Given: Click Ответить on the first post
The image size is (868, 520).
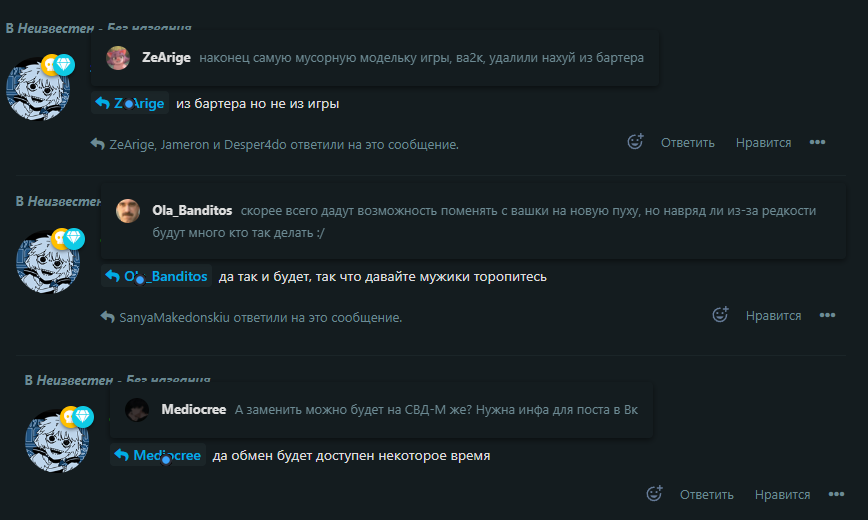Looking at the screenshot, I should (x=688, y=143).
